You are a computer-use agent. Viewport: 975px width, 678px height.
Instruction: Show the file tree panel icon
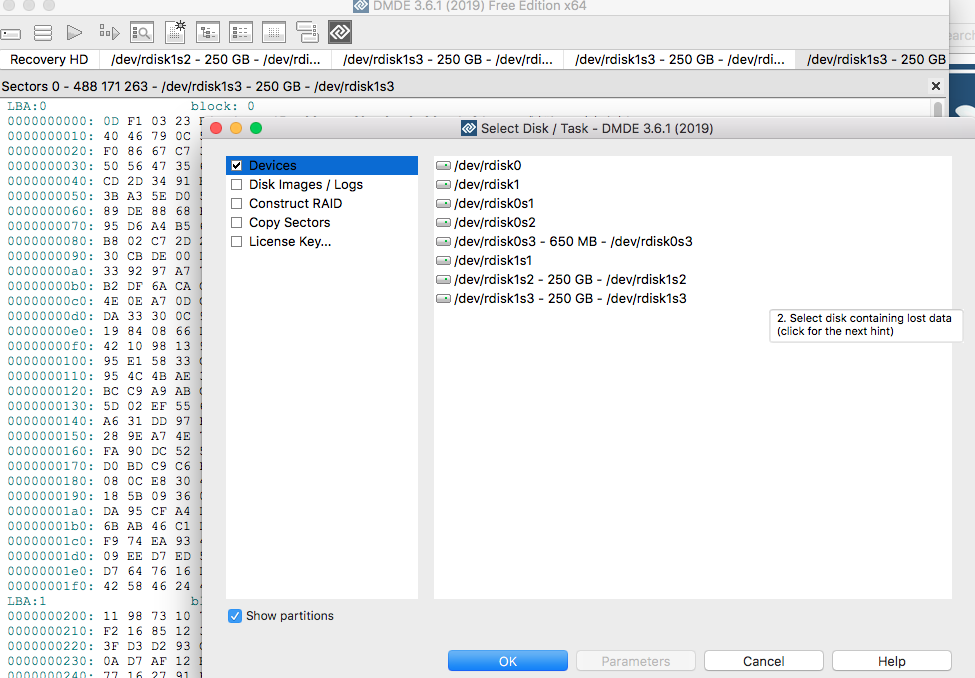point(208,32)
